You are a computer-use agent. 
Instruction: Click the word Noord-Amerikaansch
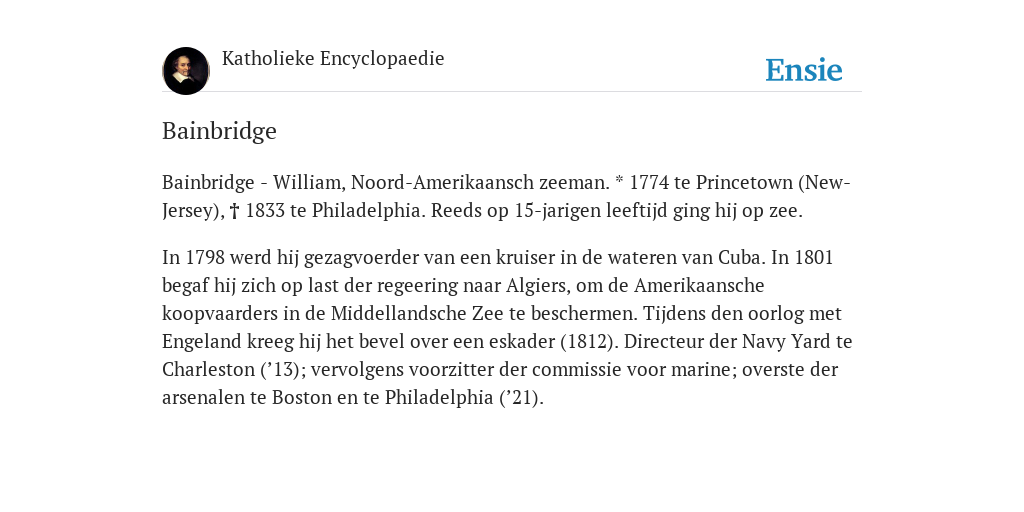point(442,183)
